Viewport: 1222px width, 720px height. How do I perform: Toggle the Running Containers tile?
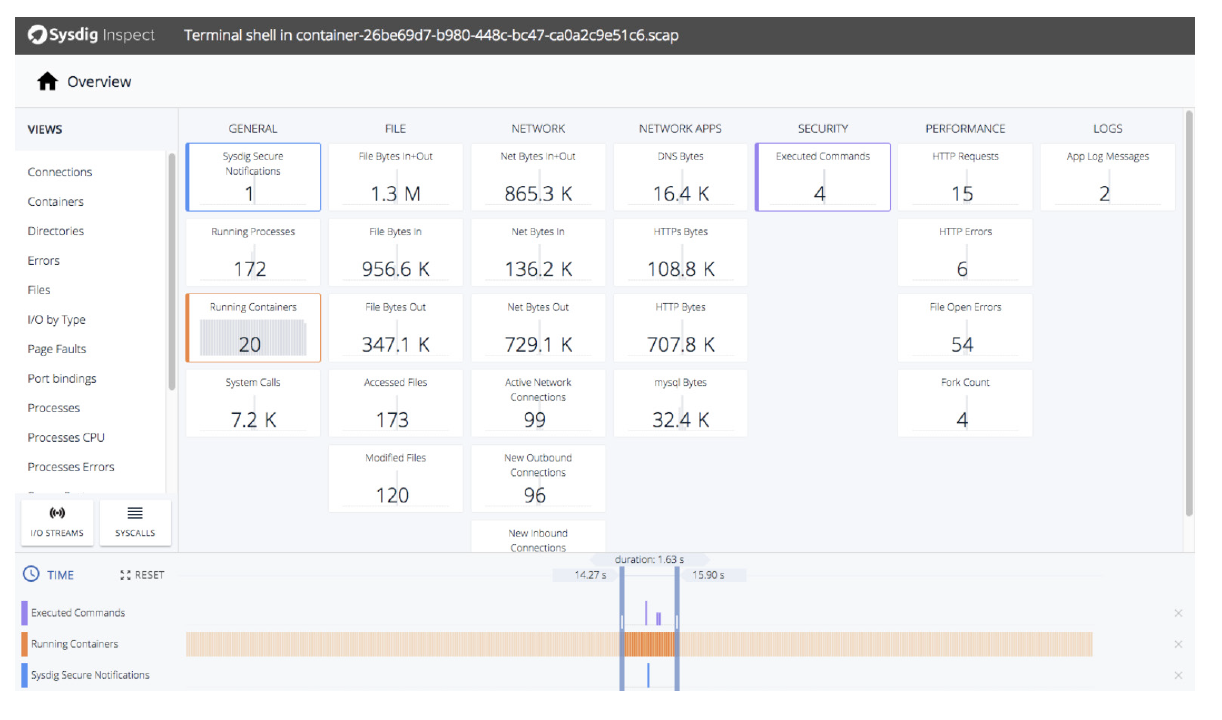(253, 327)
